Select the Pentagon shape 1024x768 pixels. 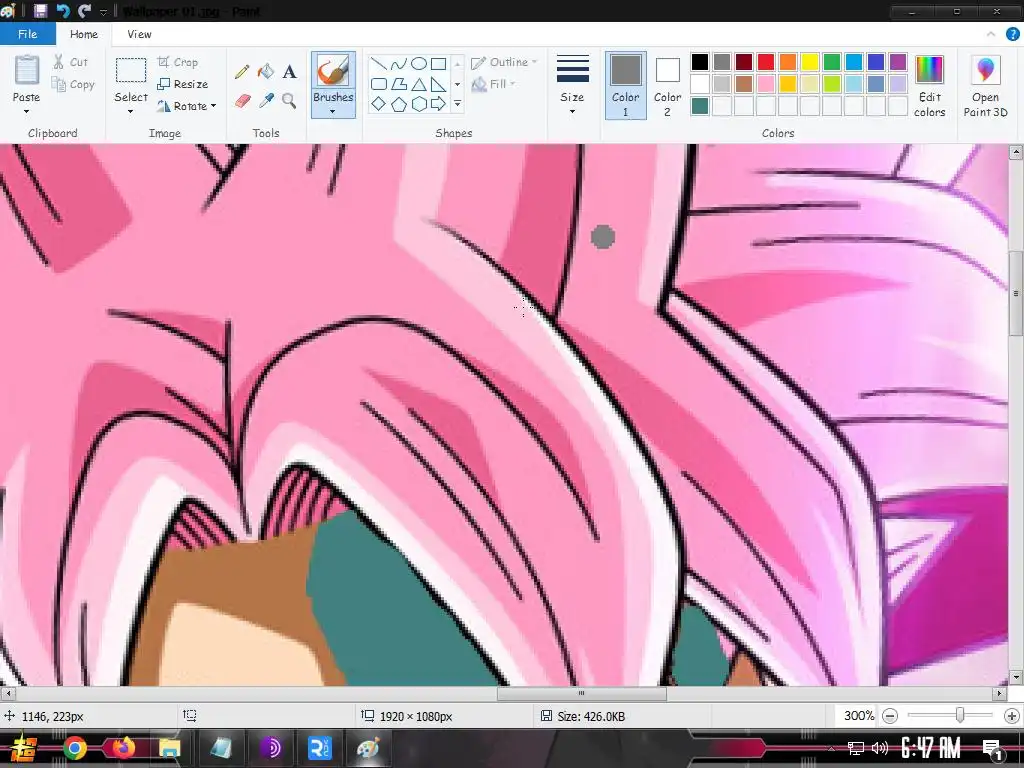click(398, 104)
